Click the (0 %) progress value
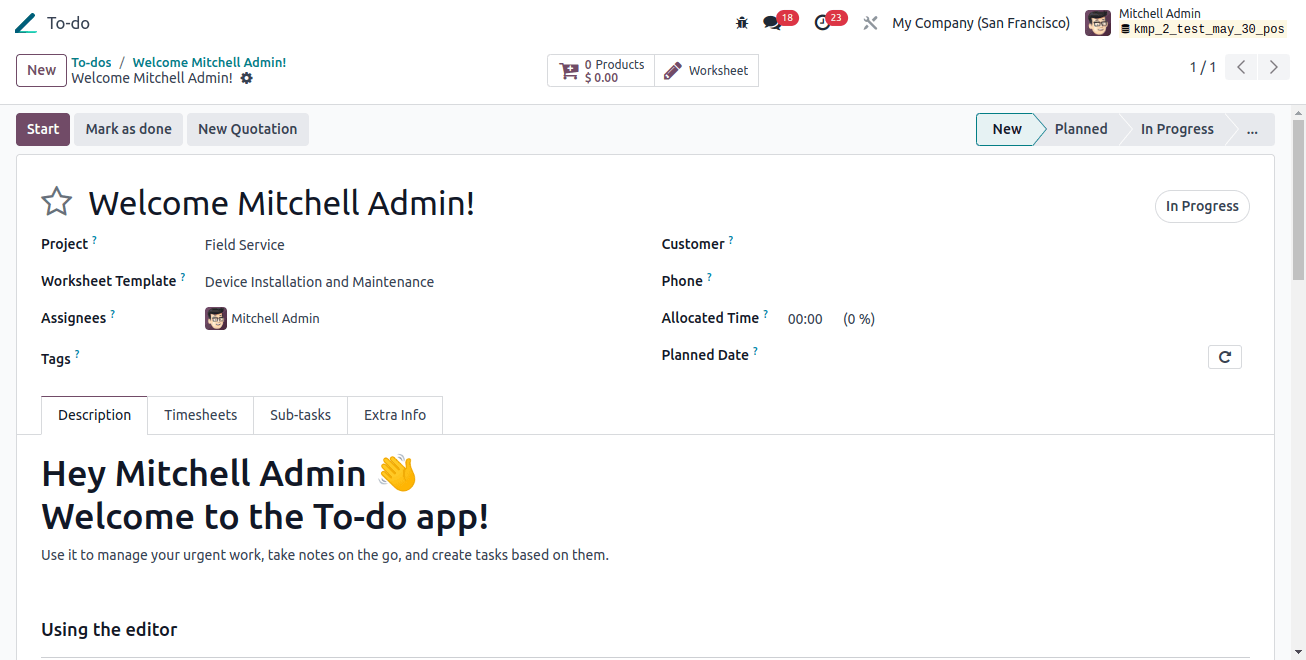The image size is (1306, 660). pos(859,319)
